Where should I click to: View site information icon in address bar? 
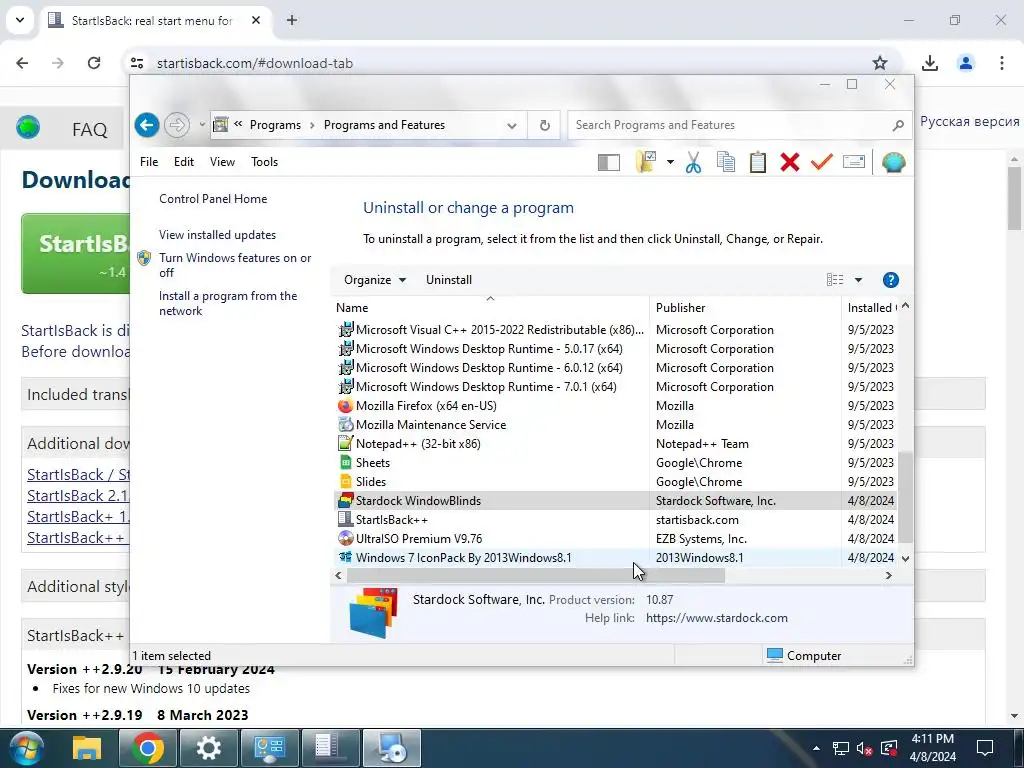pyautogui.click(x=137, y=63)
